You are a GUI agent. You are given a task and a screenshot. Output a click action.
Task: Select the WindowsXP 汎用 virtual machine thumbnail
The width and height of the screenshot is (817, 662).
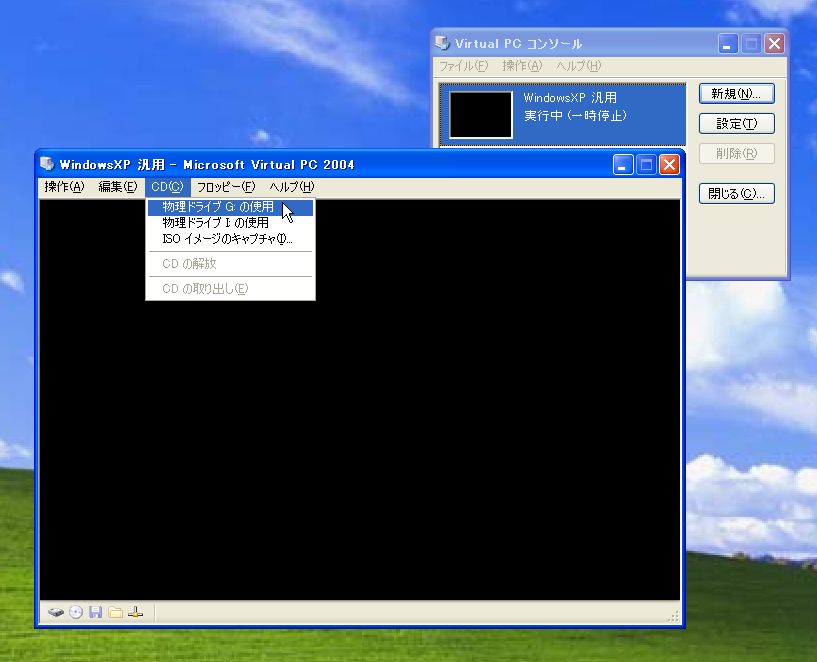(x=481, y=115)
